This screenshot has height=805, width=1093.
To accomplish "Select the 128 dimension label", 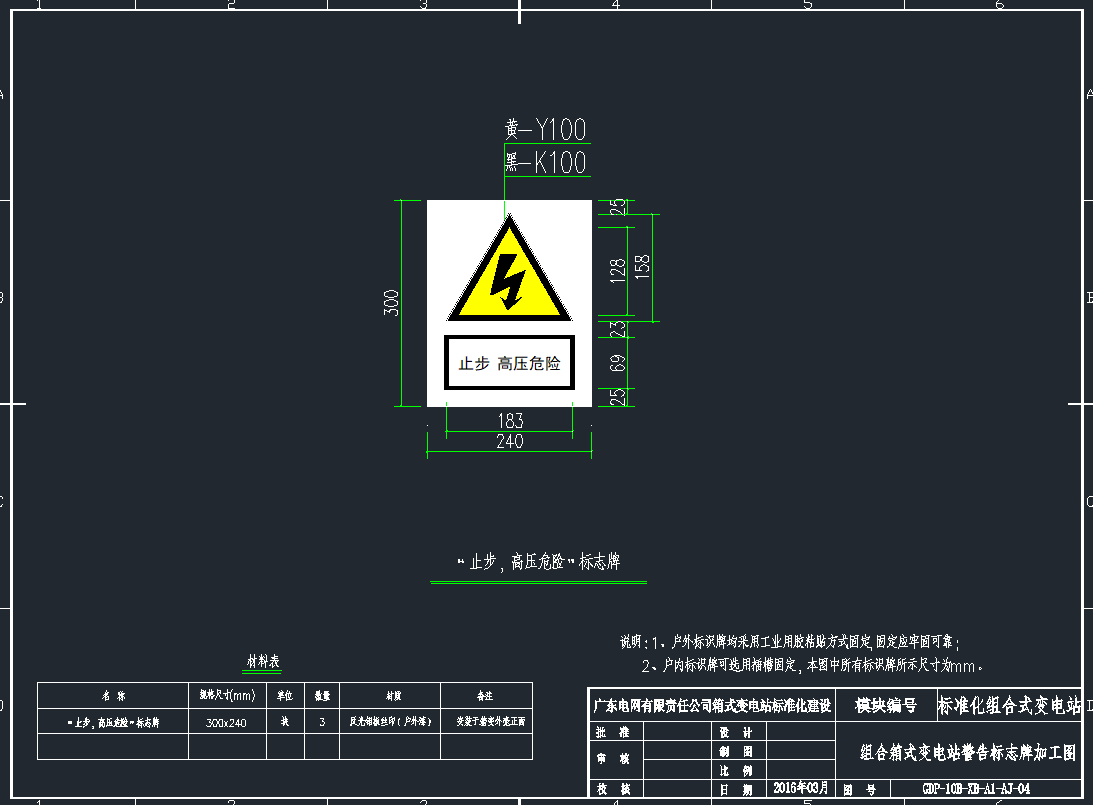I will tap(618, 269).
